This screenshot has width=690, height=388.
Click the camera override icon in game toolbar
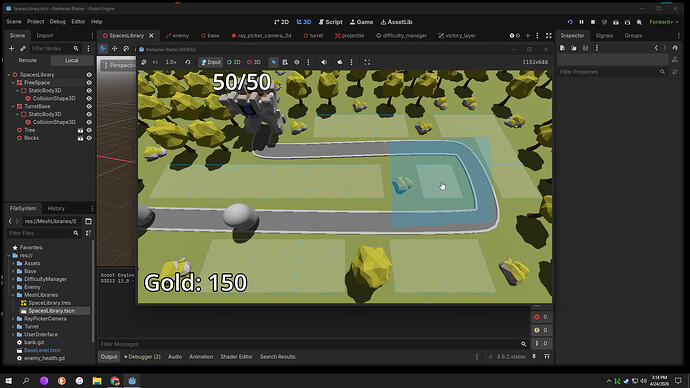[340, 62]
